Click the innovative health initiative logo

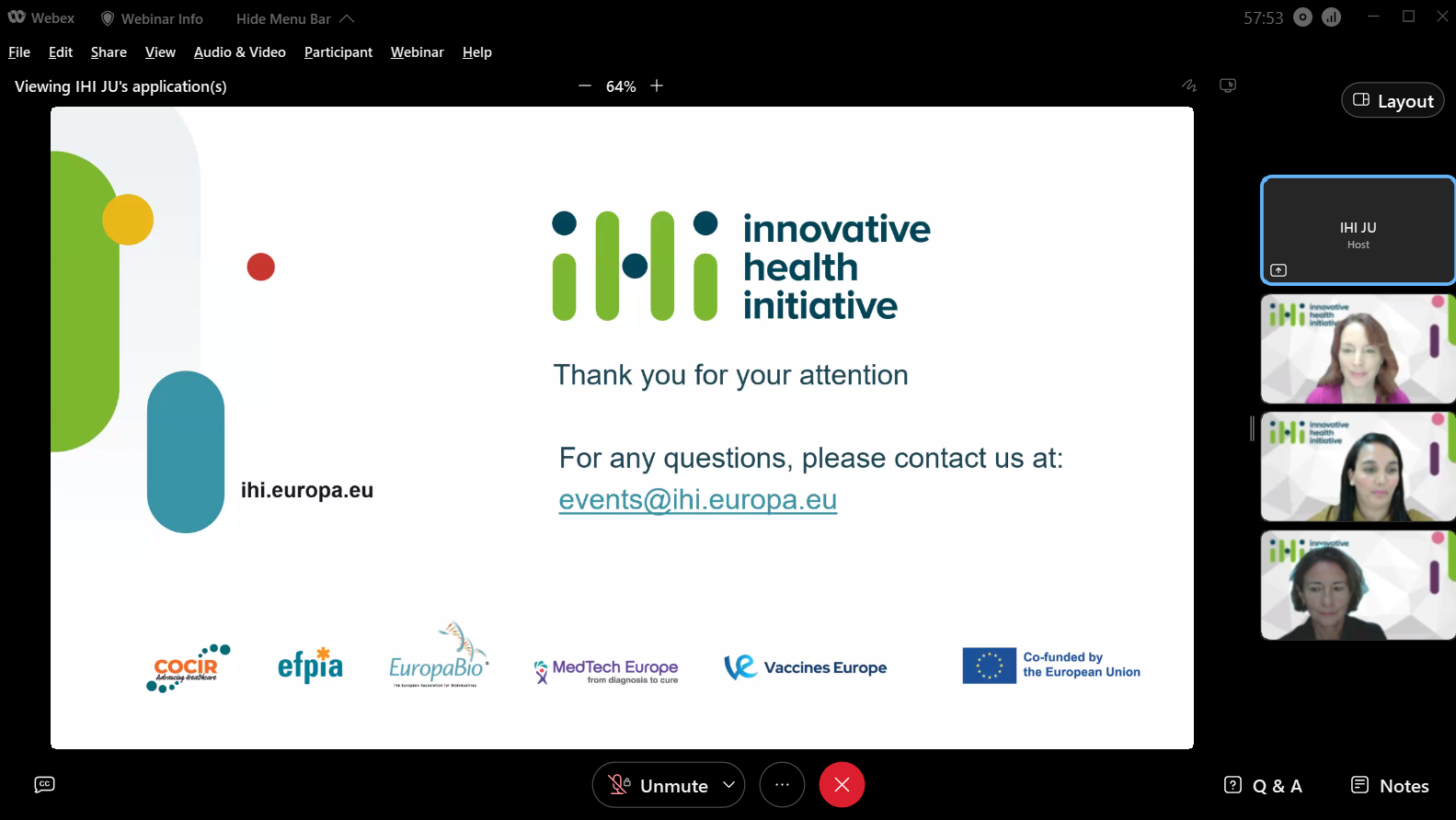point(741,267)
